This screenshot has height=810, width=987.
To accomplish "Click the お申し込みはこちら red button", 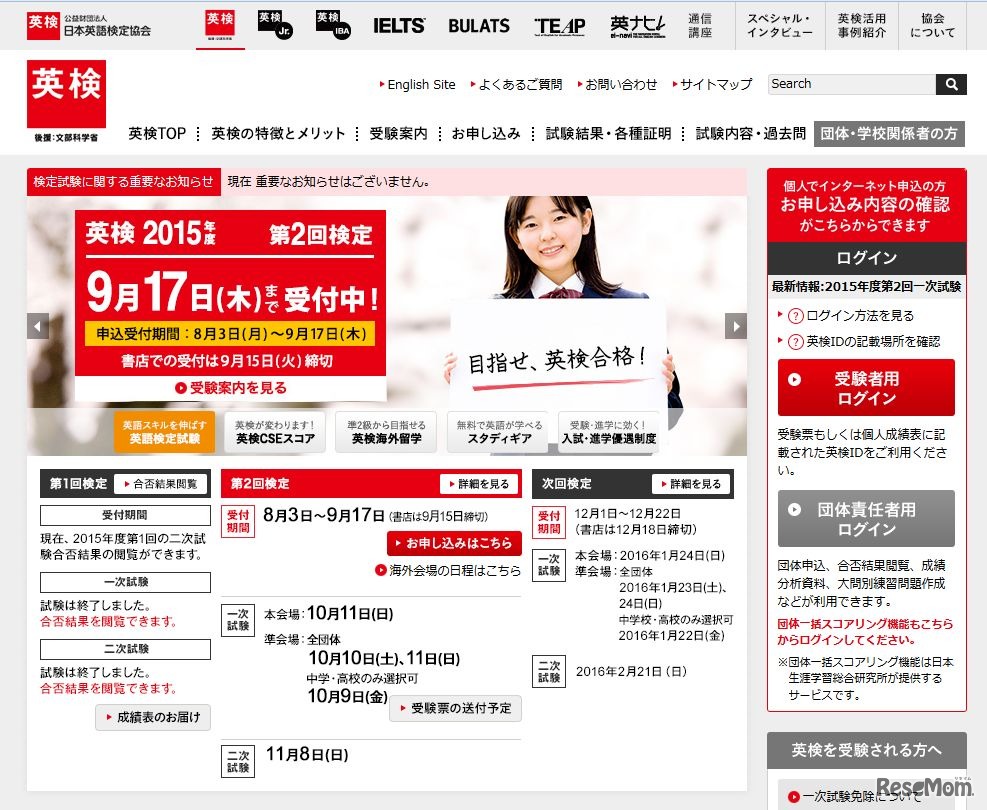I will [x=454, y=543].
